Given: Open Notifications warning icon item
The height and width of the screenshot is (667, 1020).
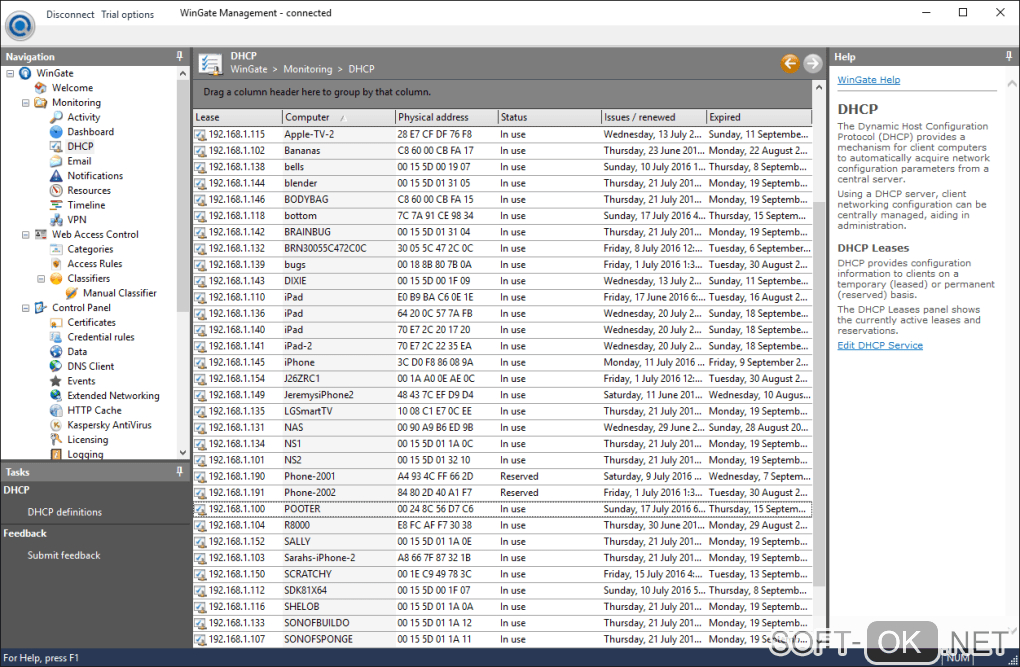Looking at the screenshot, I should (57, 176).
